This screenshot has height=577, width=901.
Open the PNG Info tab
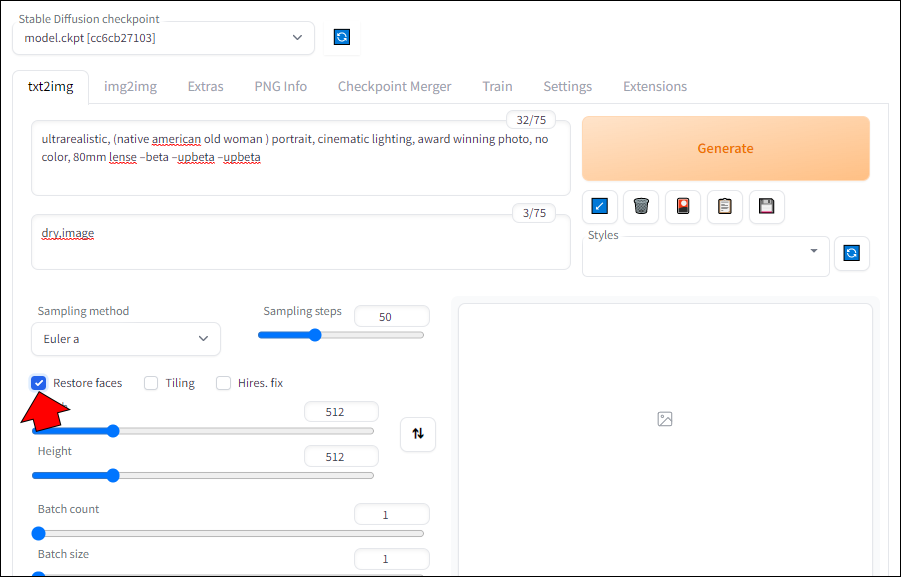pyautogui.click(x=280, y=86)
